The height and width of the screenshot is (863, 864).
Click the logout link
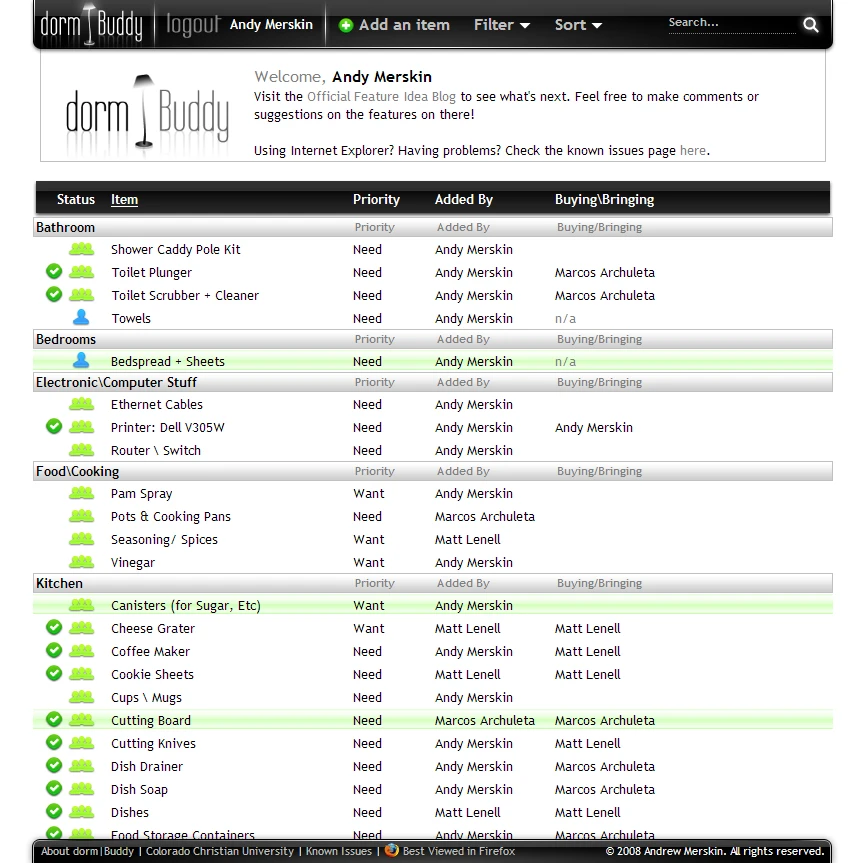[192, 25]
